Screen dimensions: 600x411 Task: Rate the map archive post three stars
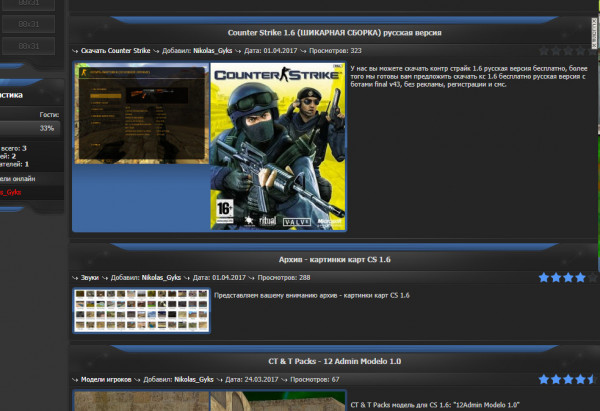568,277
